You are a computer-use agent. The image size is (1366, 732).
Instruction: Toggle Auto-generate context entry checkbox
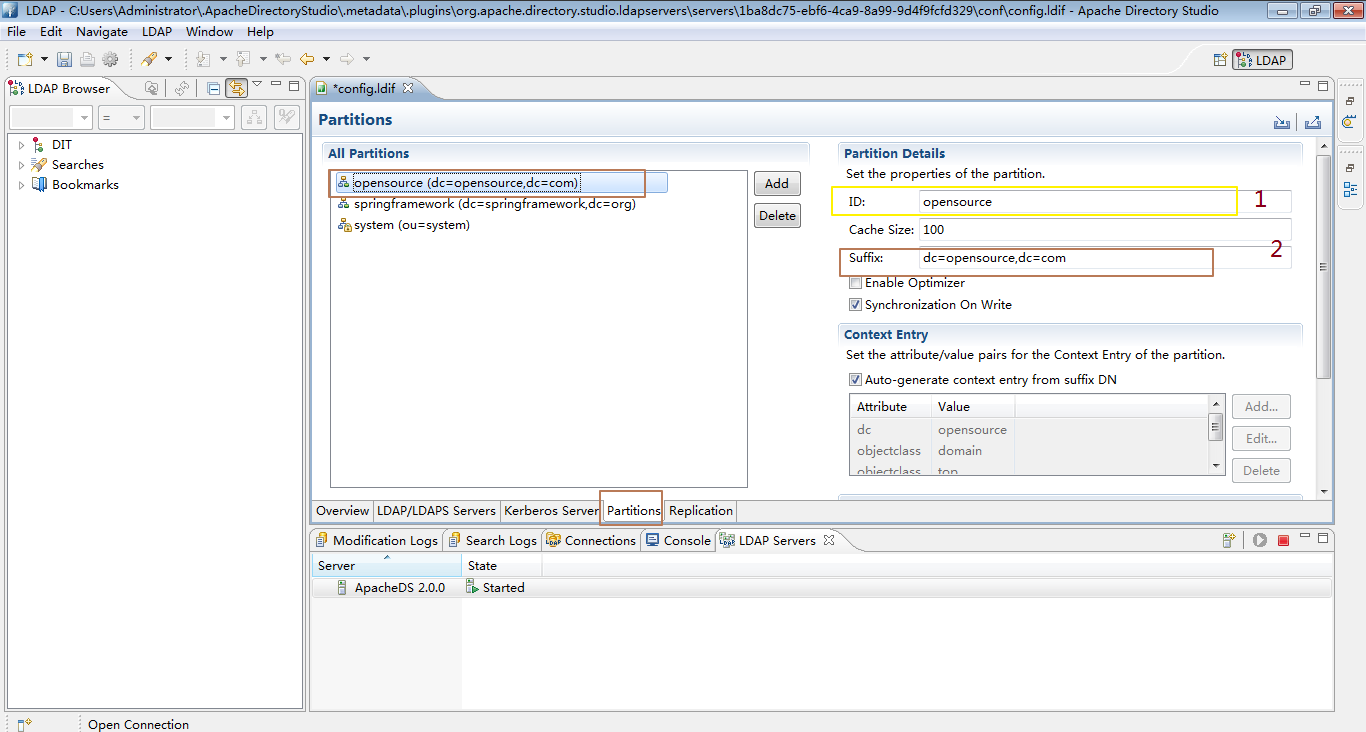point(855,380)
